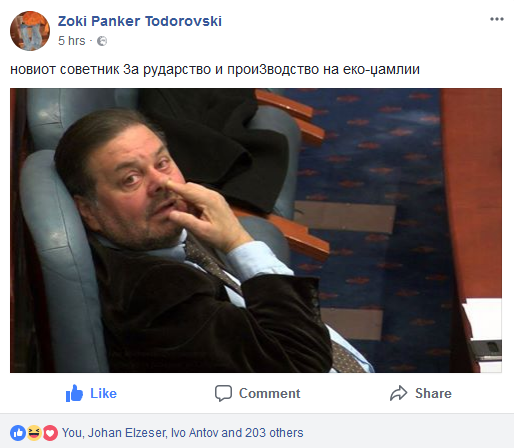514x448 pixels.
Task: Click Zoki Panker Todorovski's profile picture
Action: click(30, 31)
